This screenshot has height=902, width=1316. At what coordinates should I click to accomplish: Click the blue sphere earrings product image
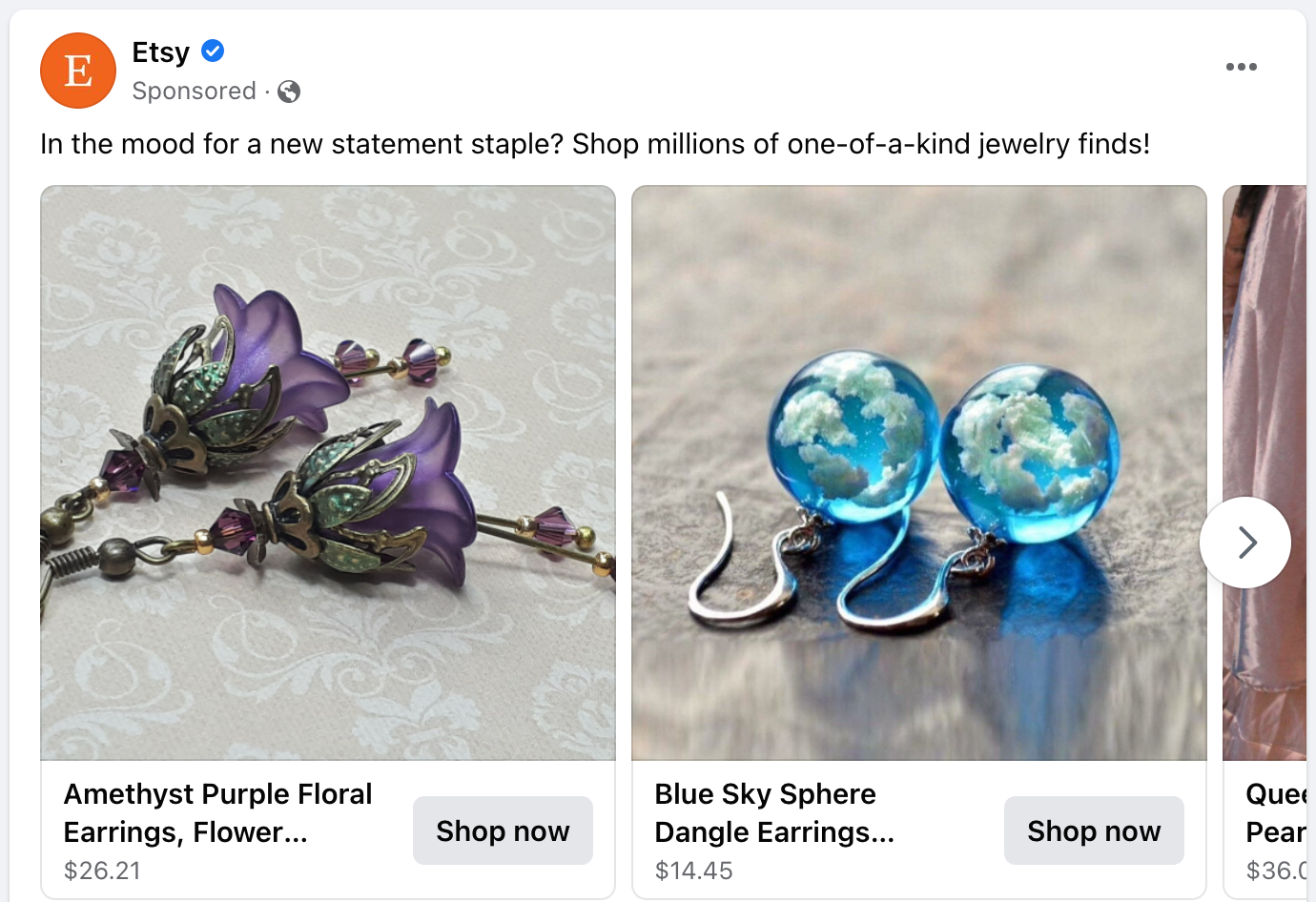tap(918, 472)
